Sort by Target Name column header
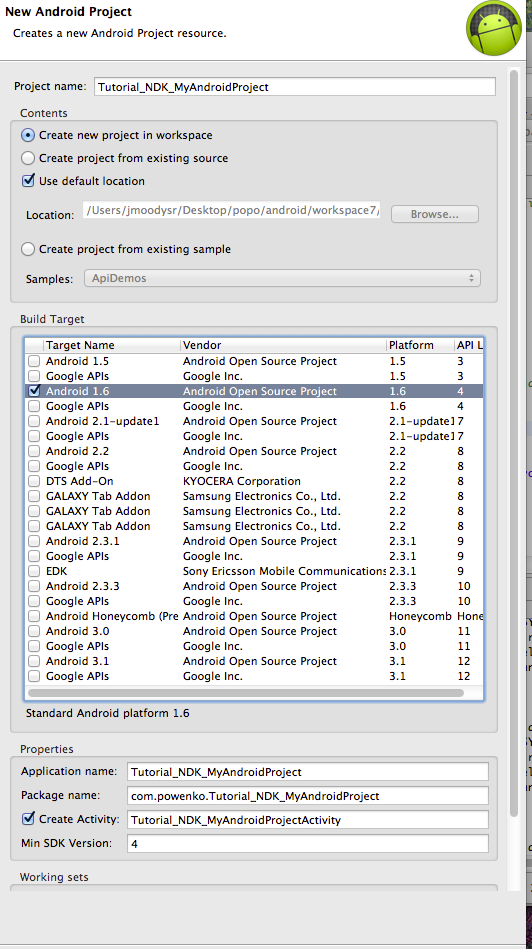Image resolution: width=532 pixels, height=949 pixels. point(112,345)
